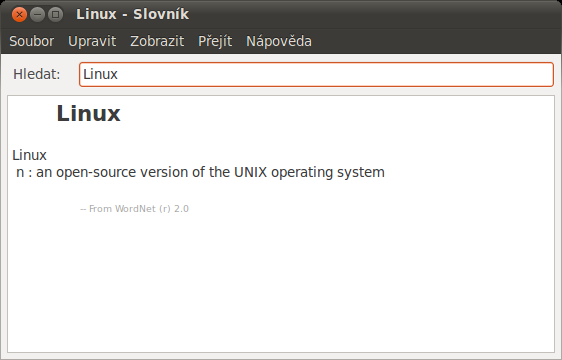The image size is (562, 360).
Task: Click the Linux definition text line
Action: coord(200,172)
